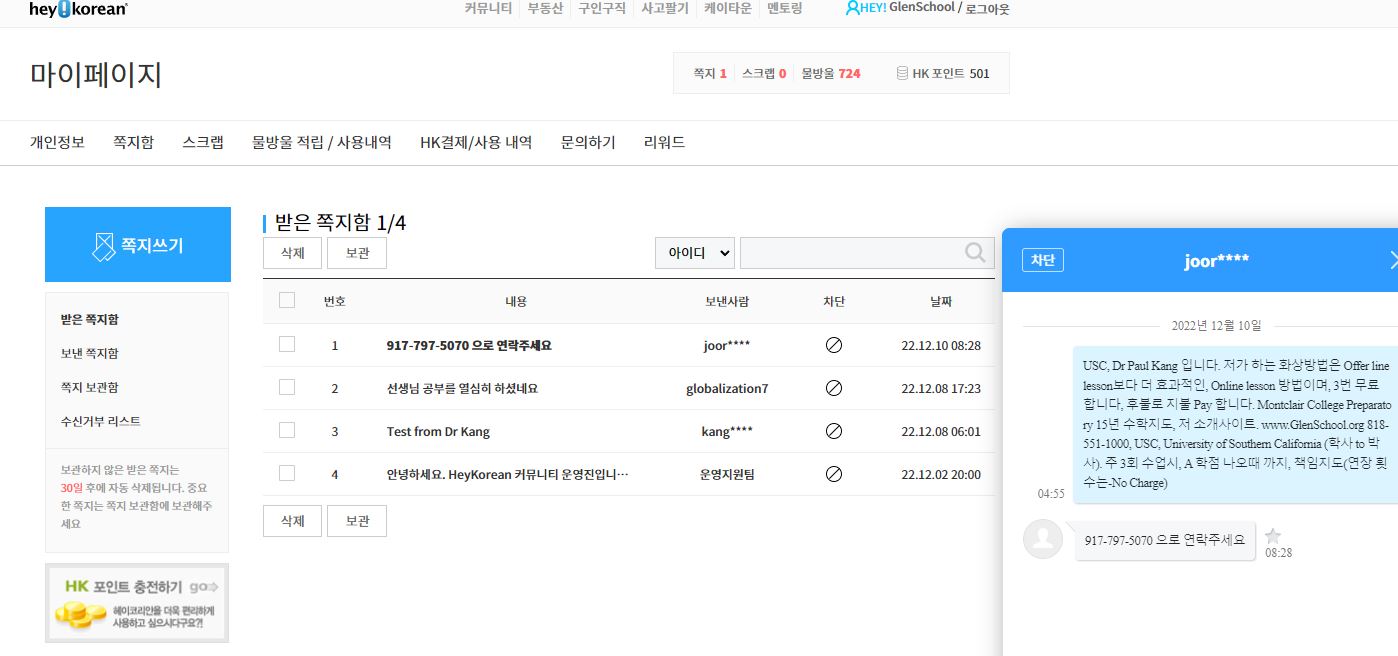The image size is (1398, 656).
Task: Star the 917-797-5070 chat message
Action: click(1273, 536)
